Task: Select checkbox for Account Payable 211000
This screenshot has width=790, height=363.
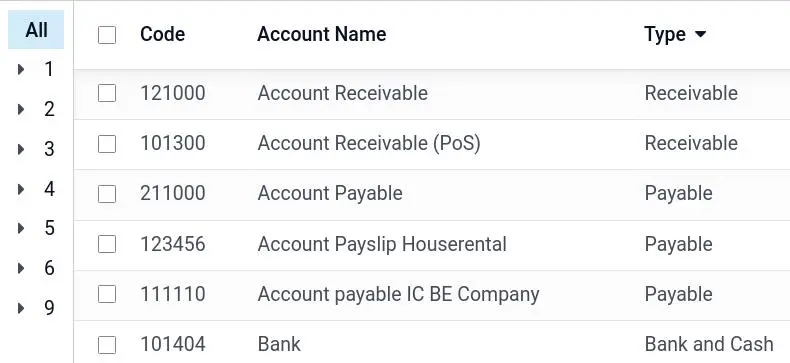Action: (x=107, y=194)
